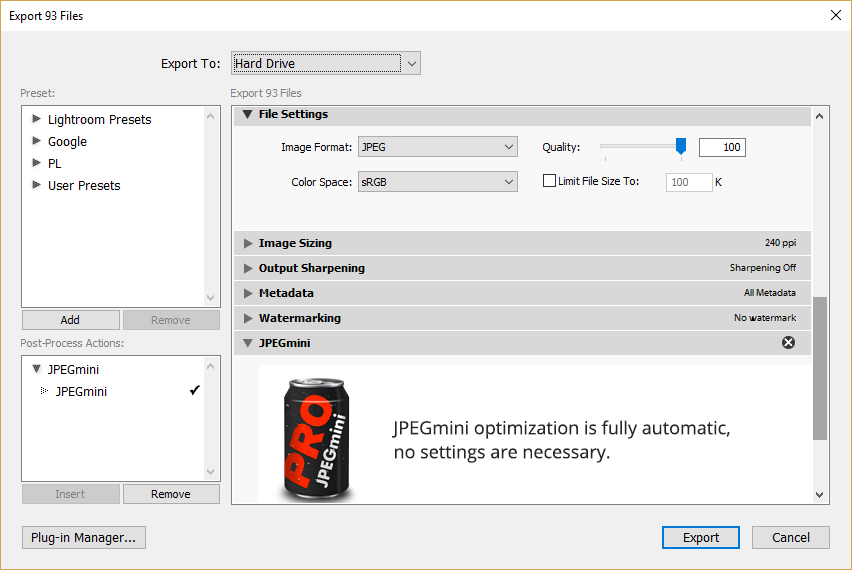Remove the JPEGmini post-process action (X icon)

[788, 342]
